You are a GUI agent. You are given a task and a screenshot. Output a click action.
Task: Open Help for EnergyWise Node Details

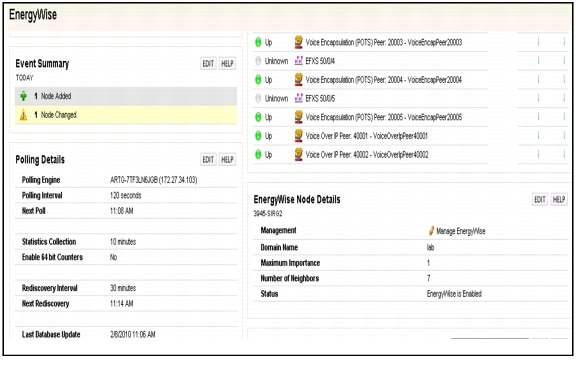[x=559, y=200]
